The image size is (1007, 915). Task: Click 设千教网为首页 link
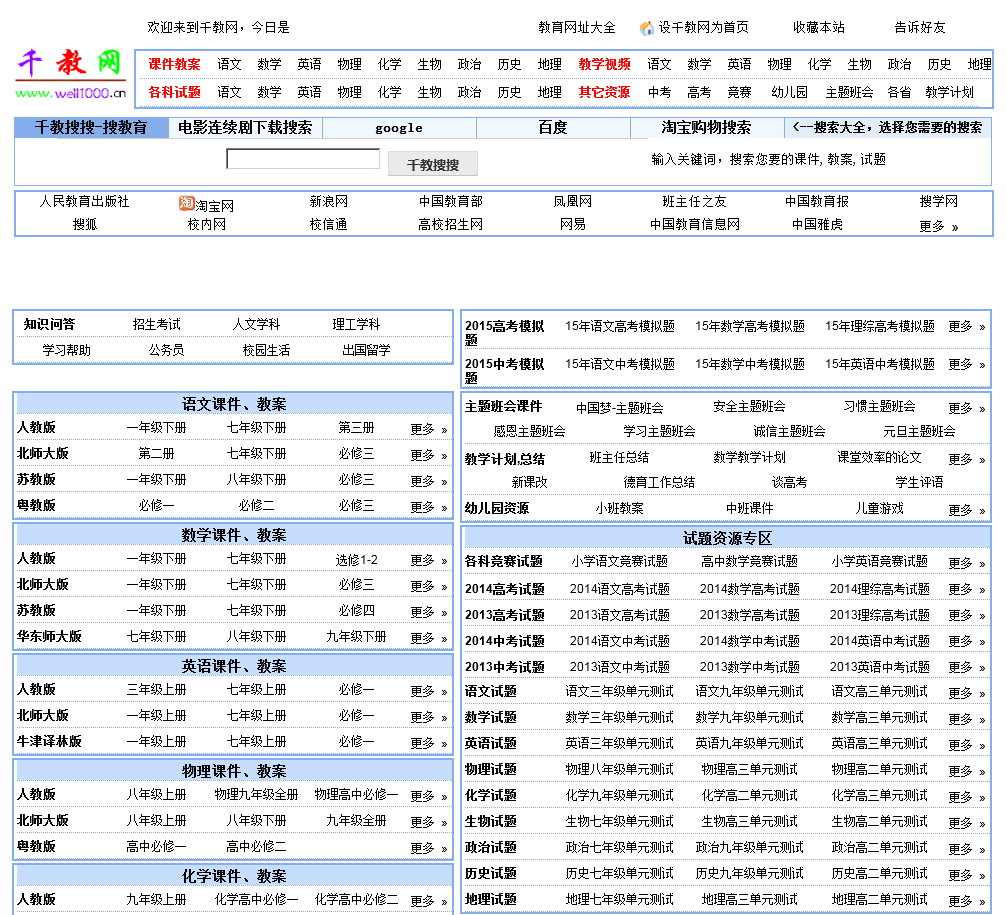click(703, 28)
